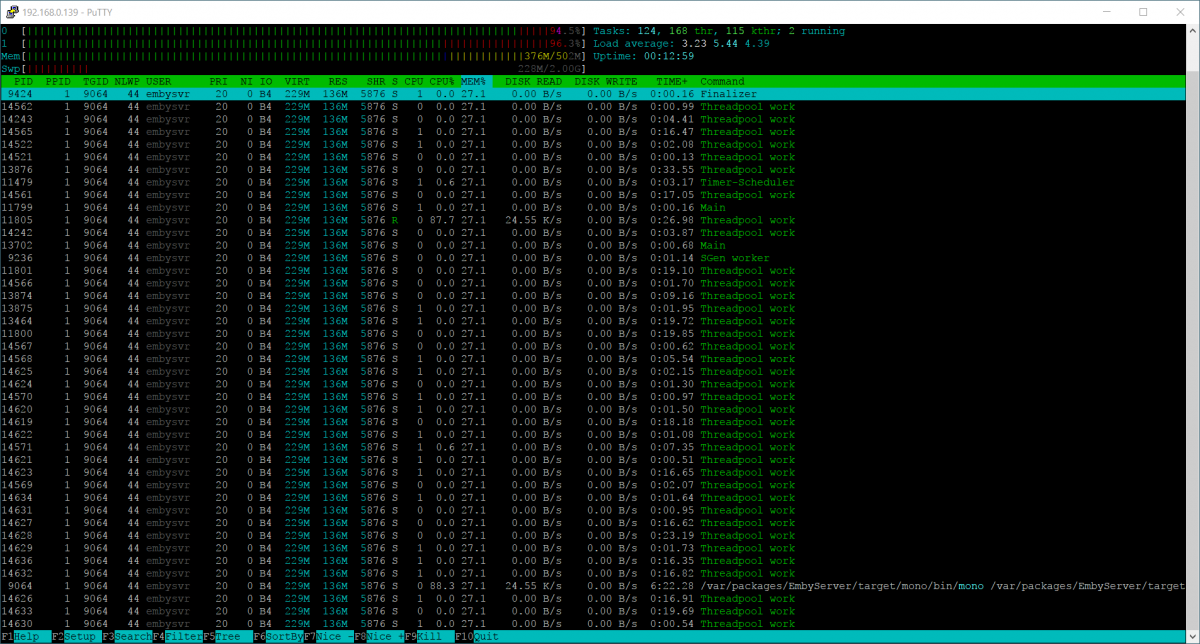Select the SGen worker process row
This screenshot has width=1200, height=644.
click(400, 258)
